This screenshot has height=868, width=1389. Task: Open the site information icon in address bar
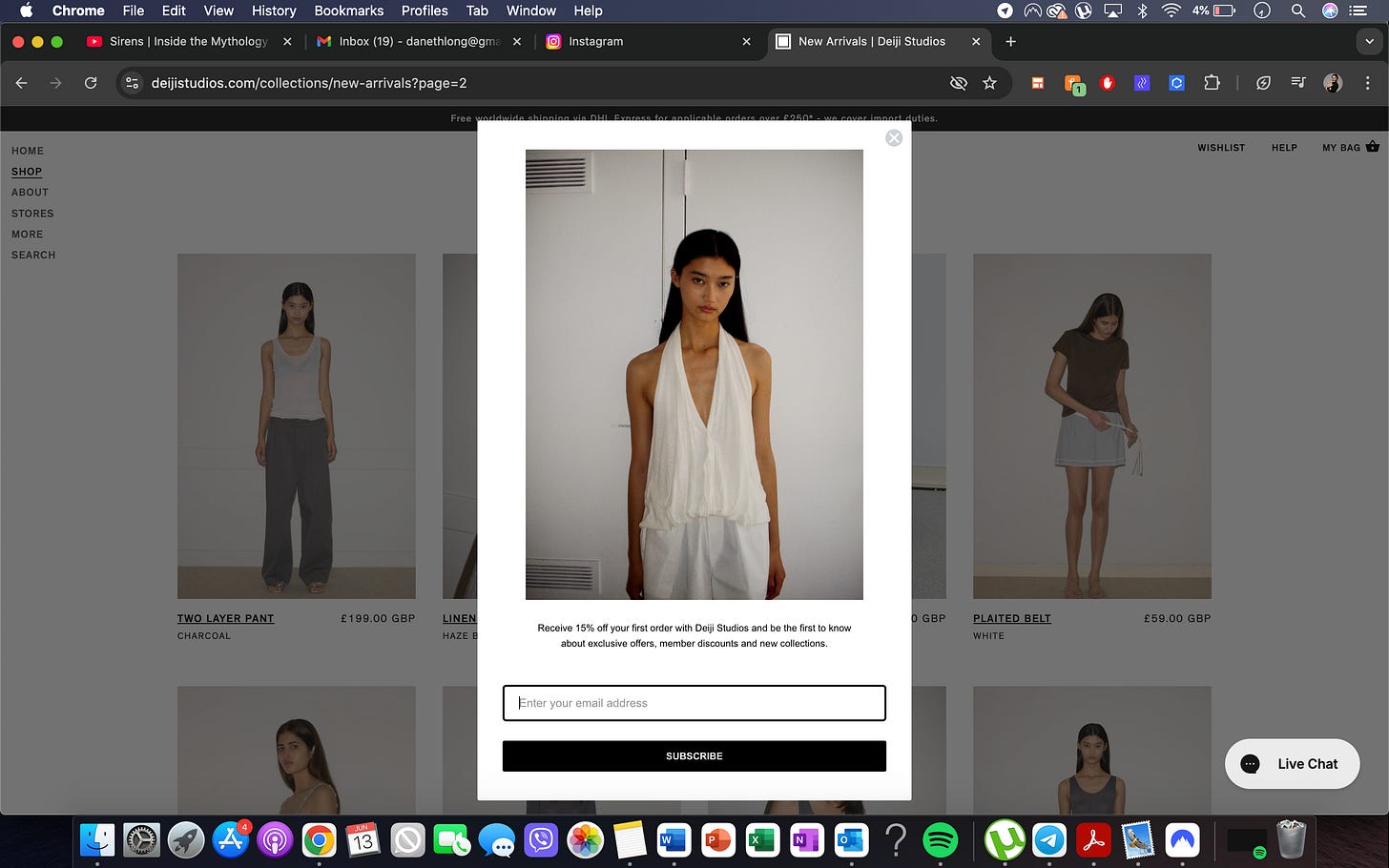[133, 83]
